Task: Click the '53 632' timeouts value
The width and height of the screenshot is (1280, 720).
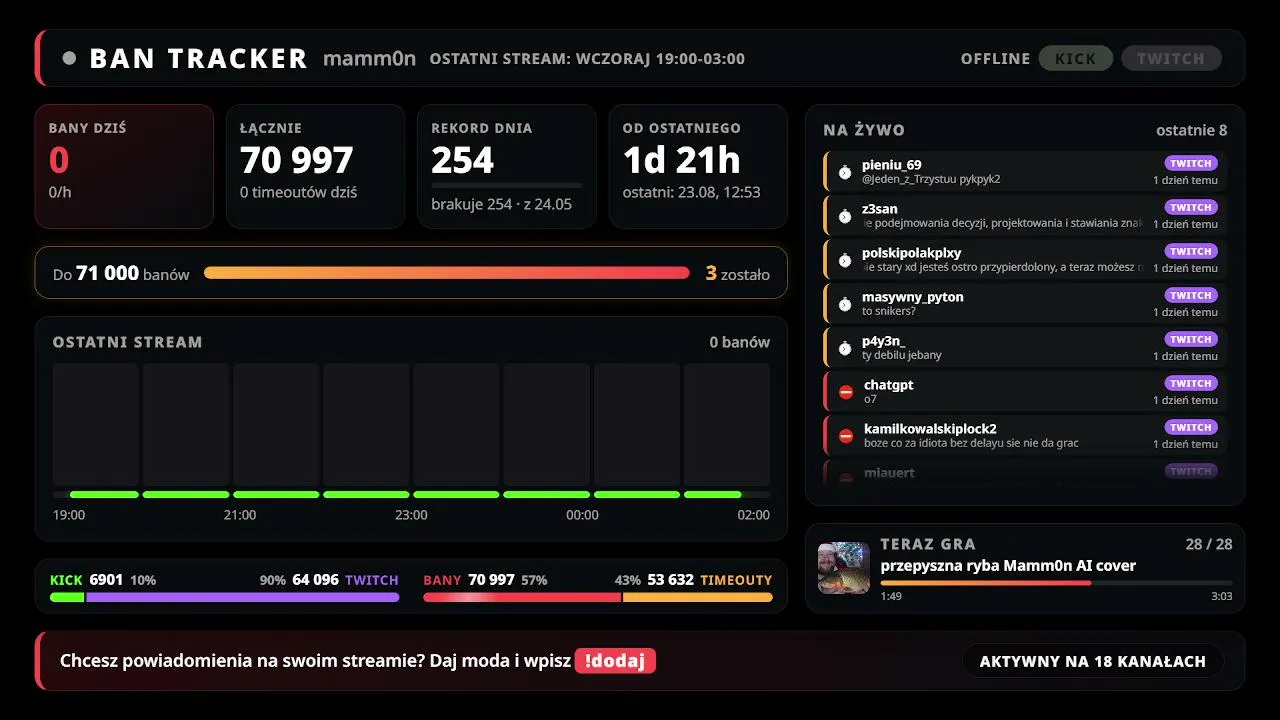Action: (x=671, y=580)
